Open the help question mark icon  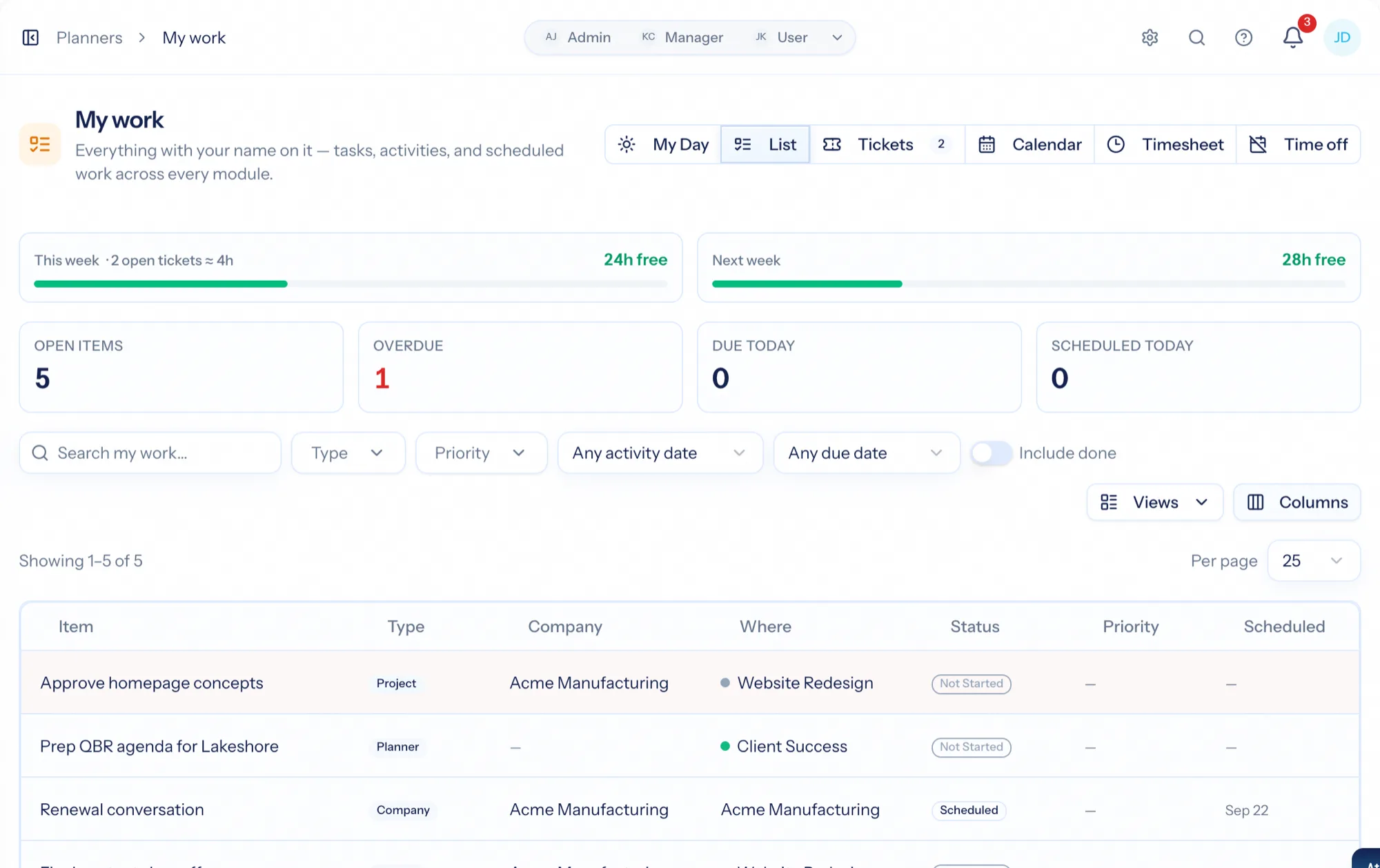click(x=1243, y=37)
